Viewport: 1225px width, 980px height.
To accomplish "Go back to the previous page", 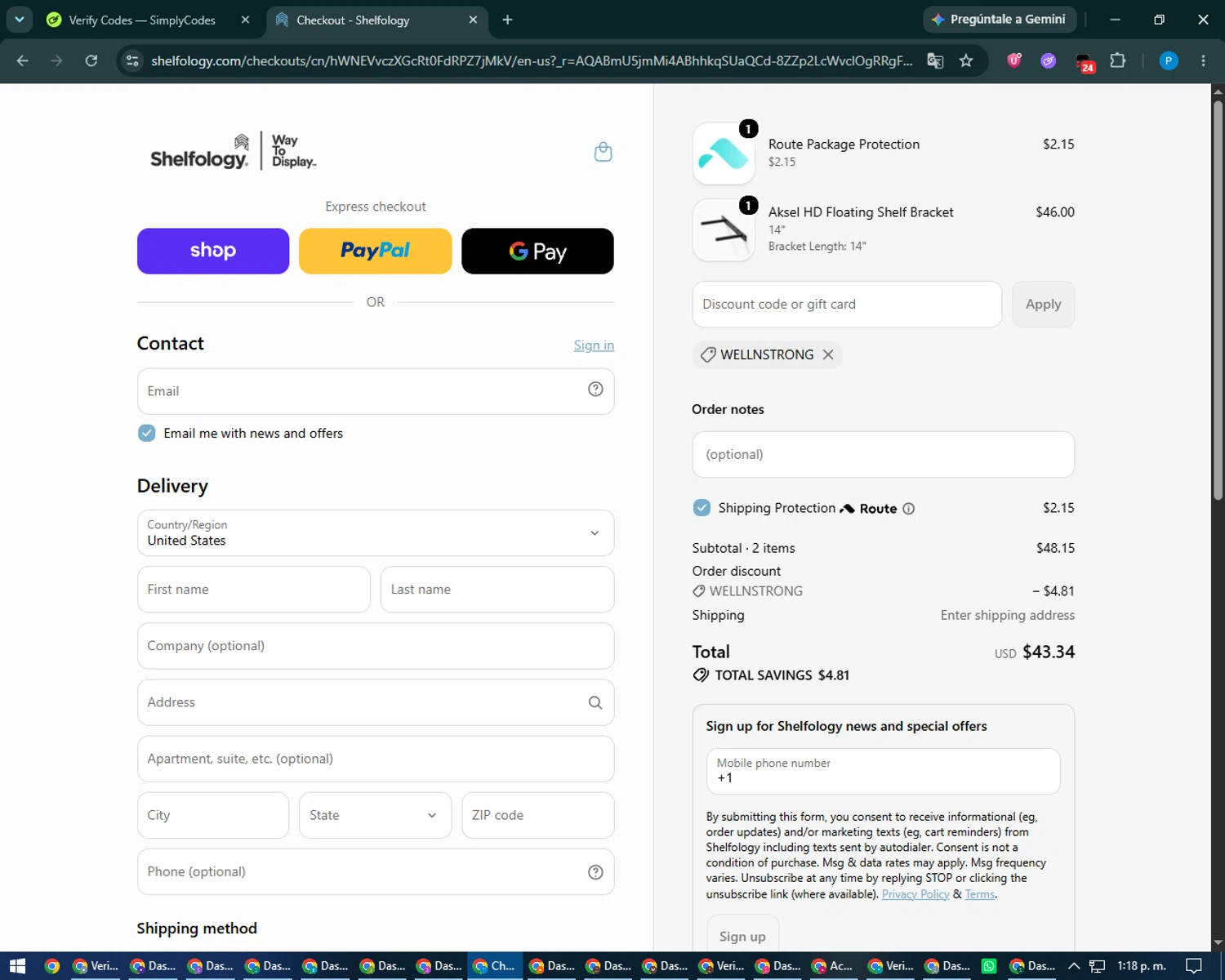I will pyautogui.click(x=22, y=60).
